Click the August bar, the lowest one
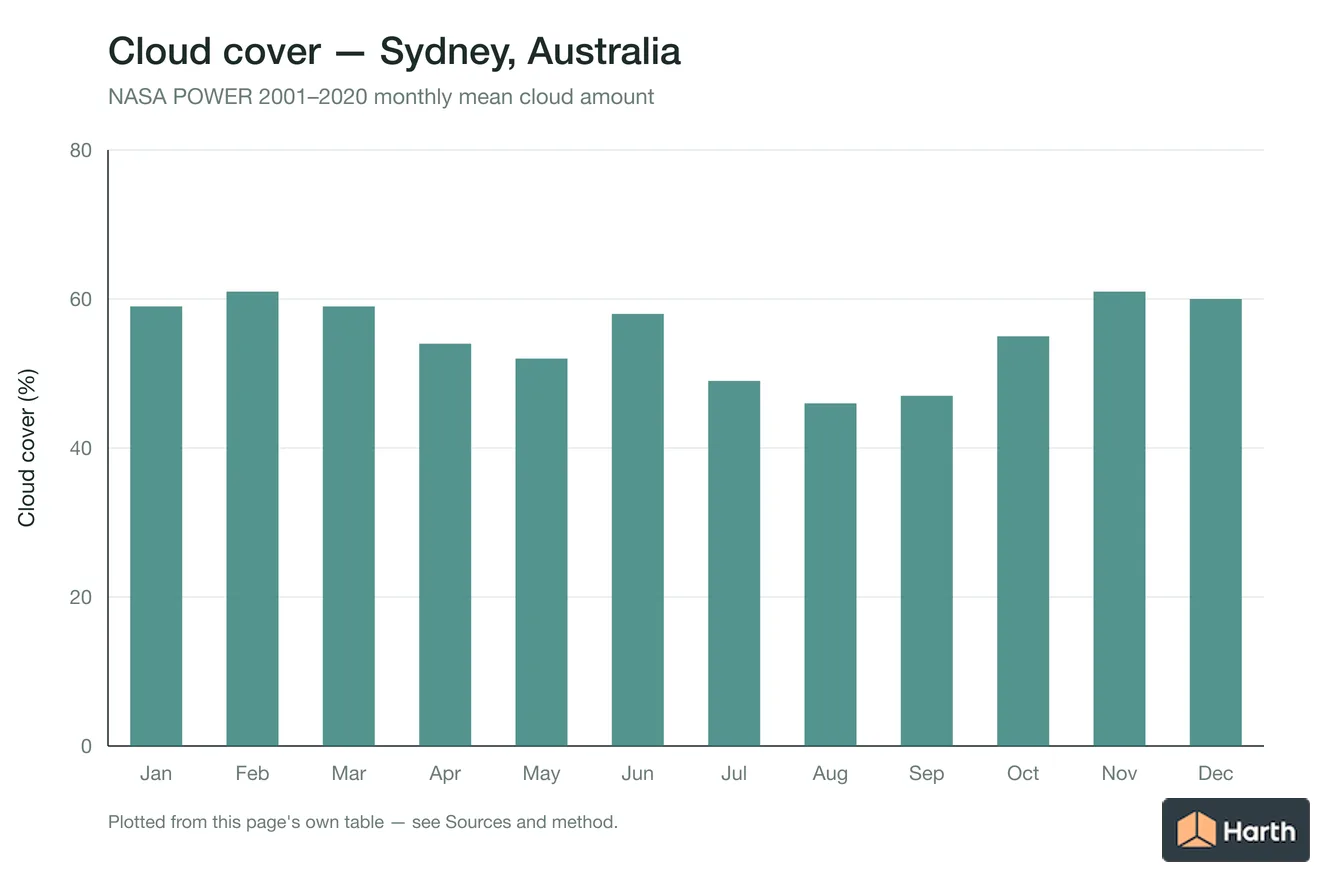The height and width of the screenshot is (896, 1344). point(830,575)
